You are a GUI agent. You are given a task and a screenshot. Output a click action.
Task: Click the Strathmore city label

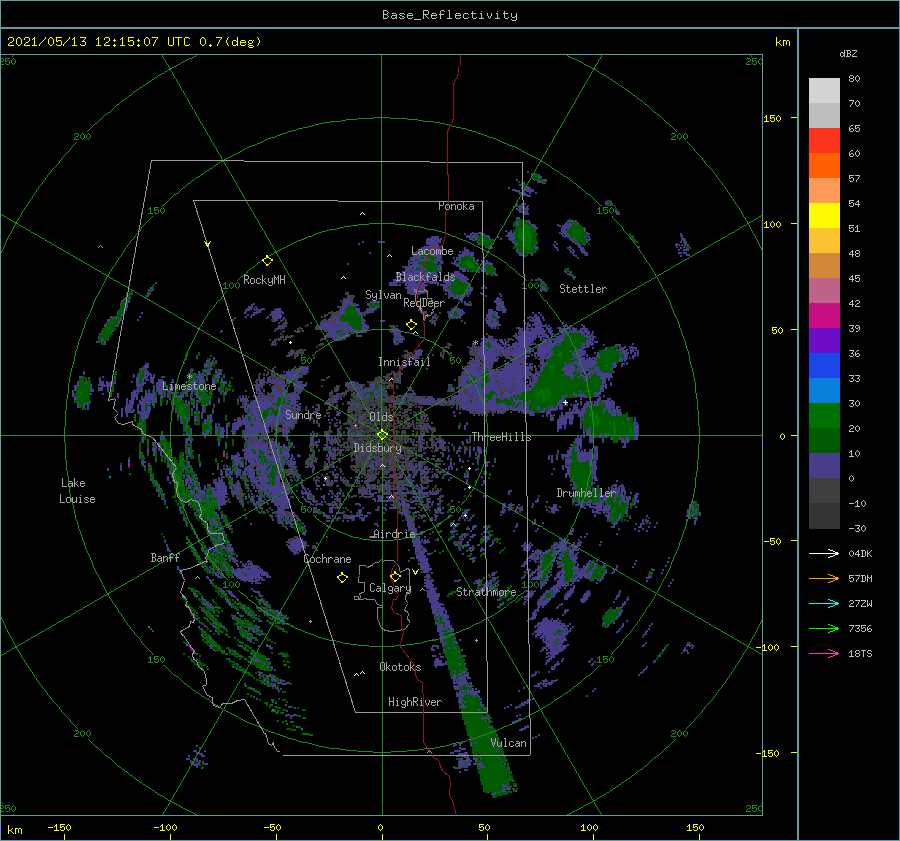point(486,592)
